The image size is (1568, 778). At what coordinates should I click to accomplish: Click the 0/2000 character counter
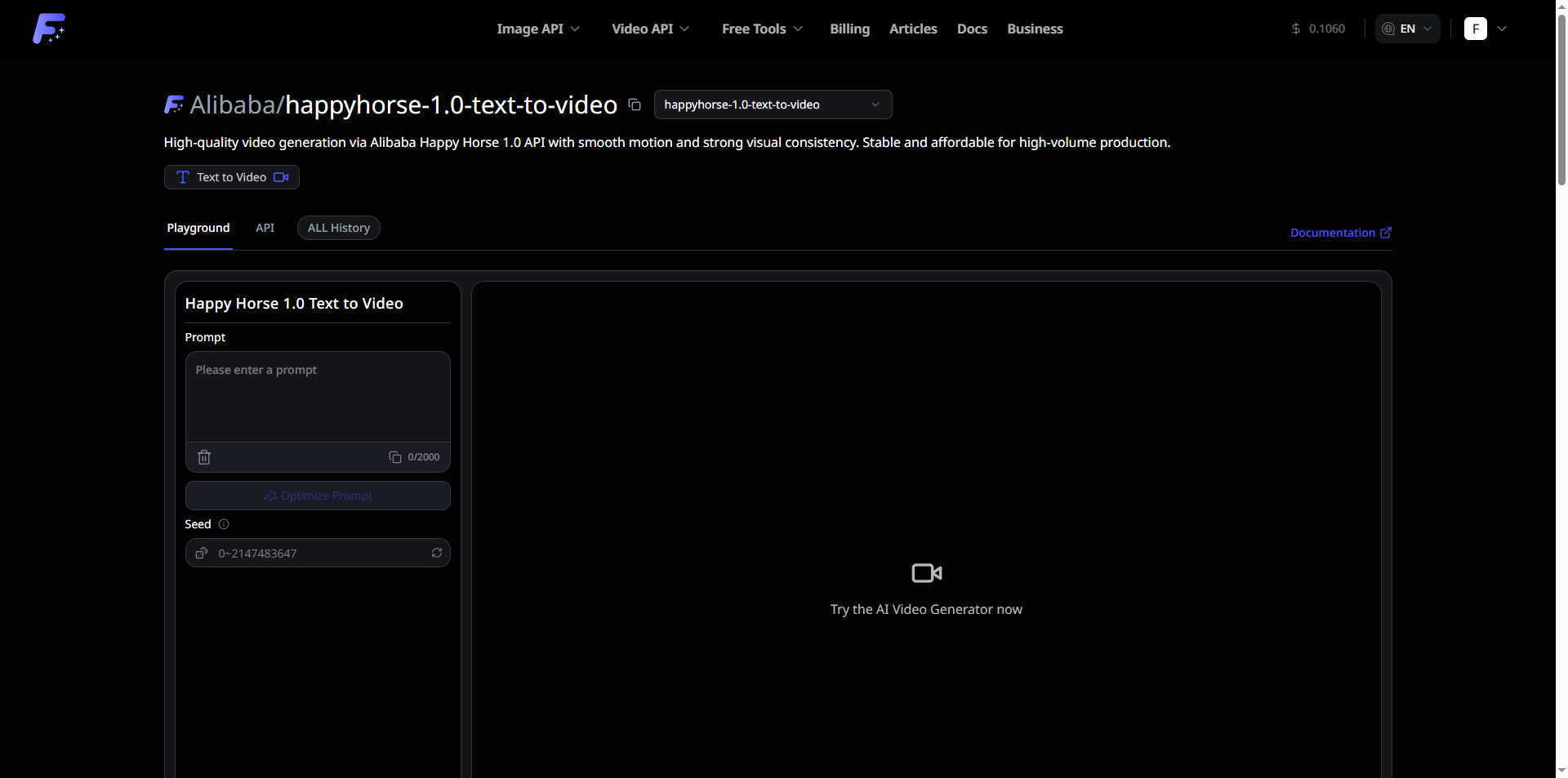423,457
